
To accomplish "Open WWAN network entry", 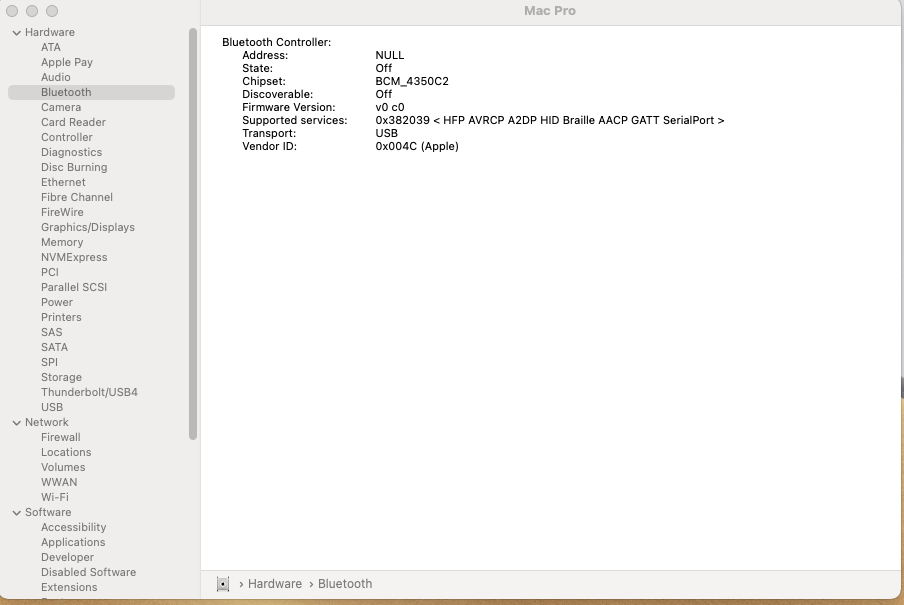I will click(59, 482).
